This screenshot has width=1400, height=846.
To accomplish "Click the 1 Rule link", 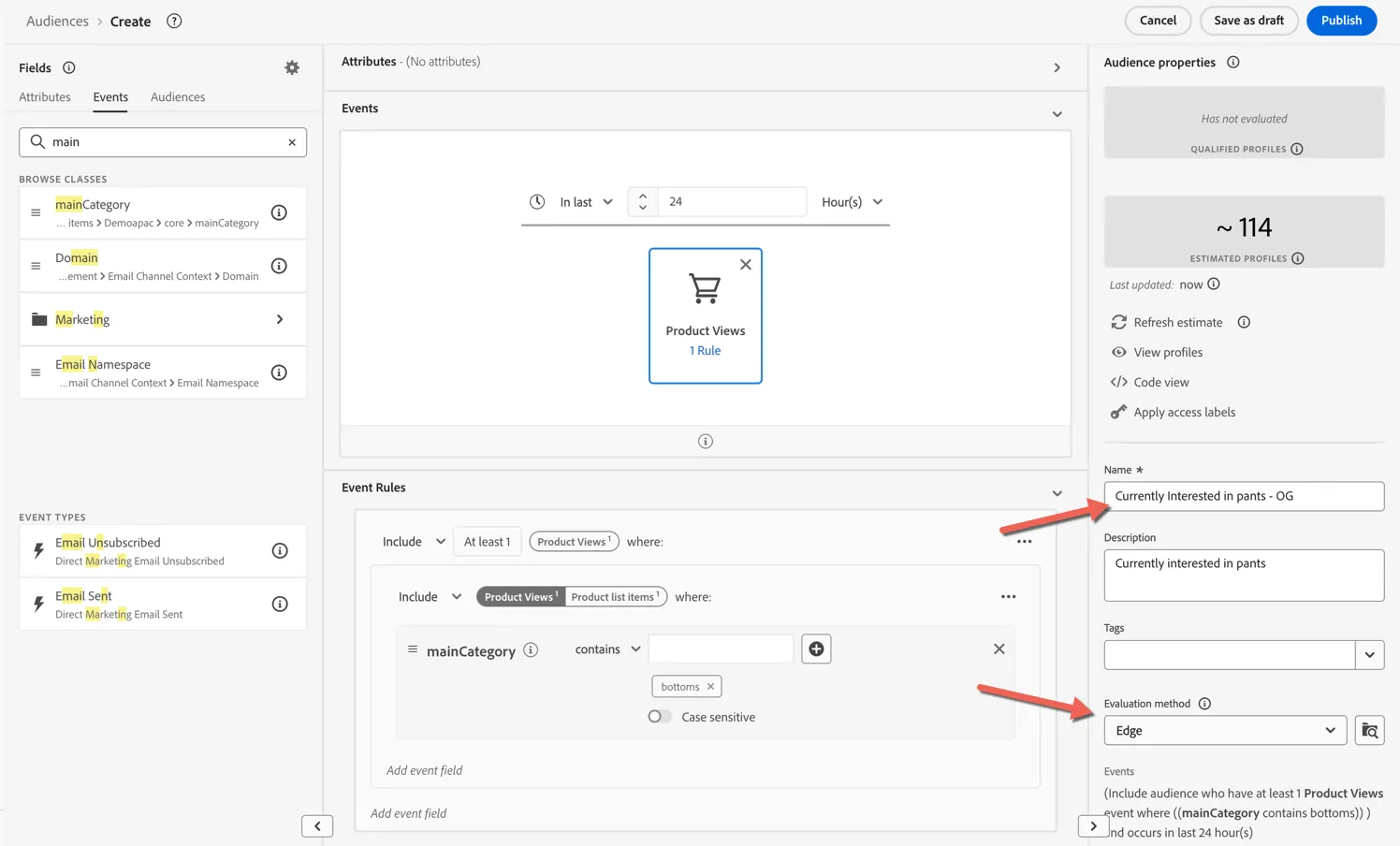I will pyautogui.click(x=705, y=351).
